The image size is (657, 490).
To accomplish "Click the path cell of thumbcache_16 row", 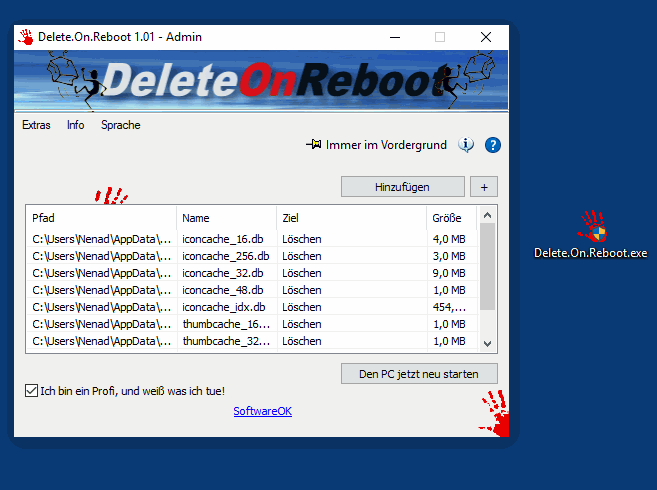I will point(101,324).
